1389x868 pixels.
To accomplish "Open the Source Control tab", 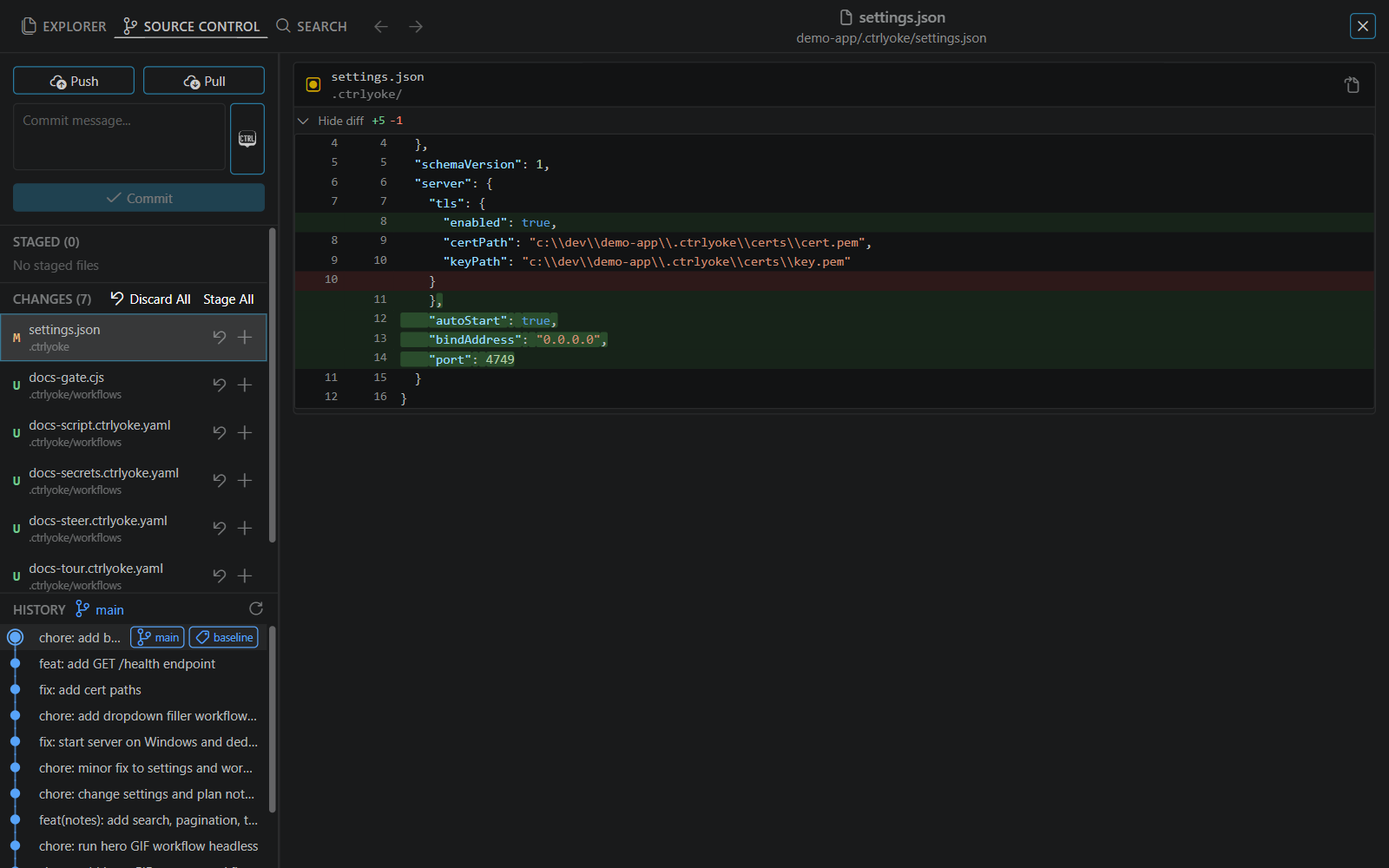I will (x=192, y=26).
